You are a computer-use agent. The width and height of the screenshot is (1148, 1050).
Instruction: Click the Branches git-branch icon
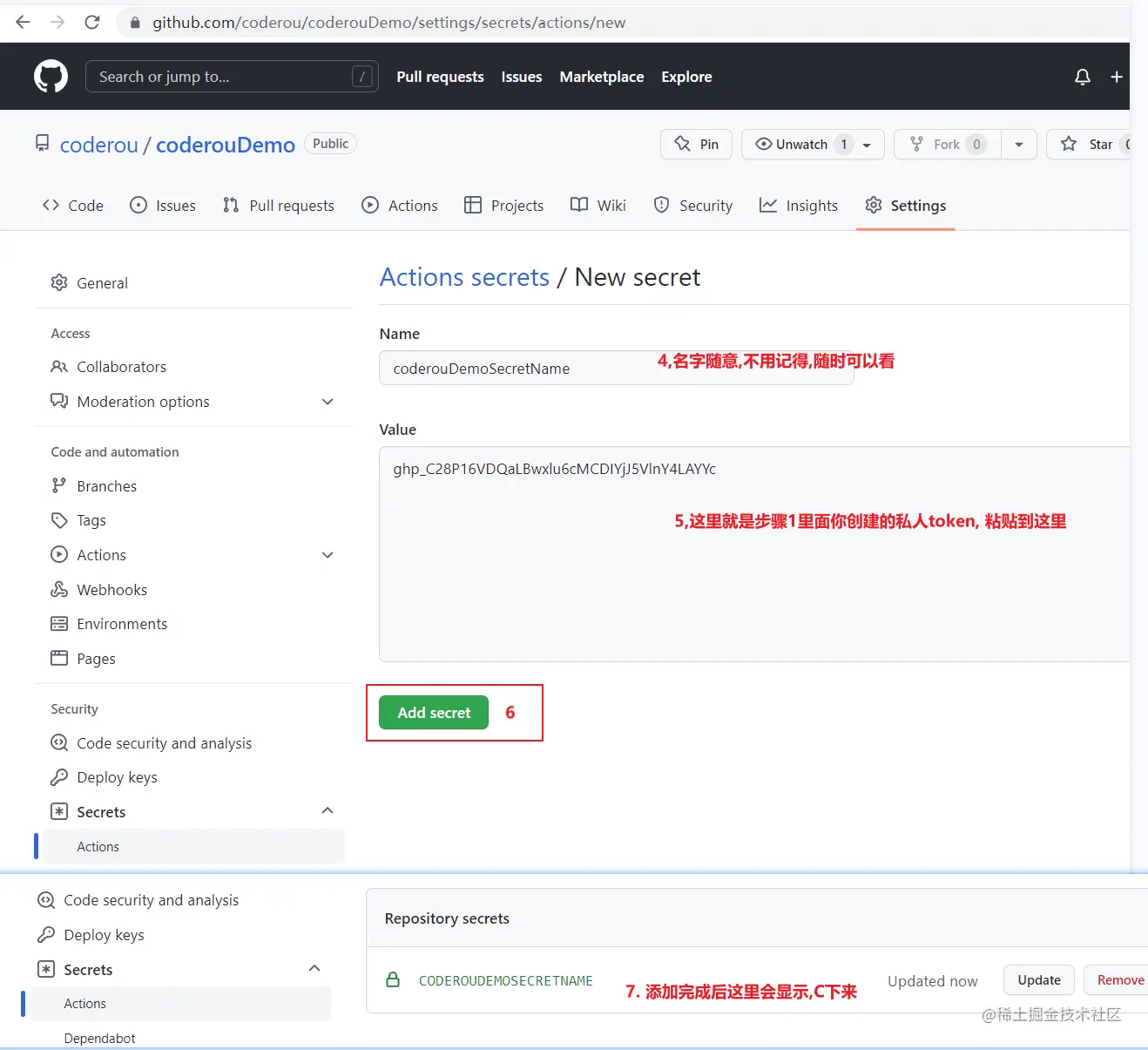[59, 485]
